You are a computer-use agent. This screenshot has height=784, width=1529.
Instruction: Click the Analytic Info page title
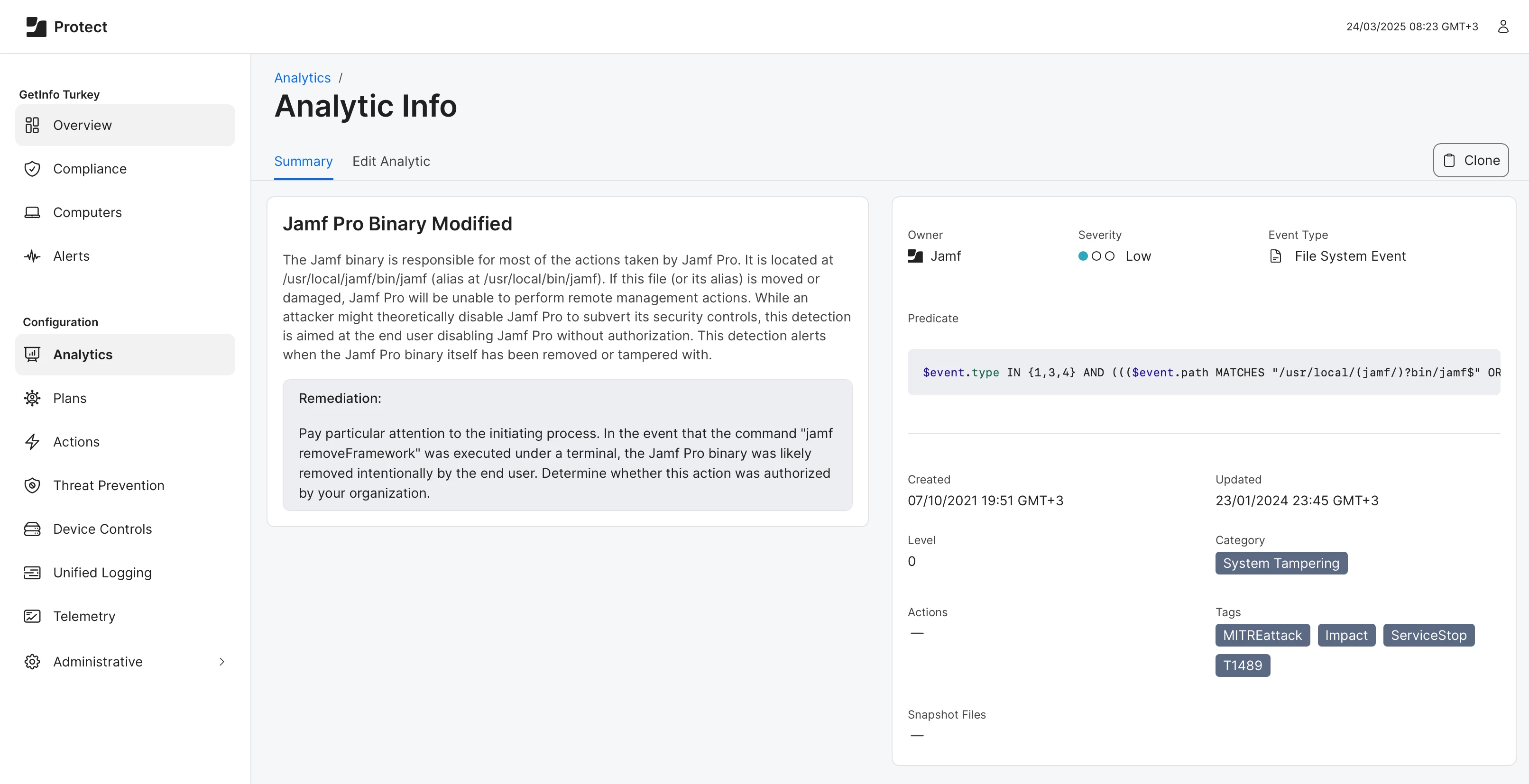366,106
